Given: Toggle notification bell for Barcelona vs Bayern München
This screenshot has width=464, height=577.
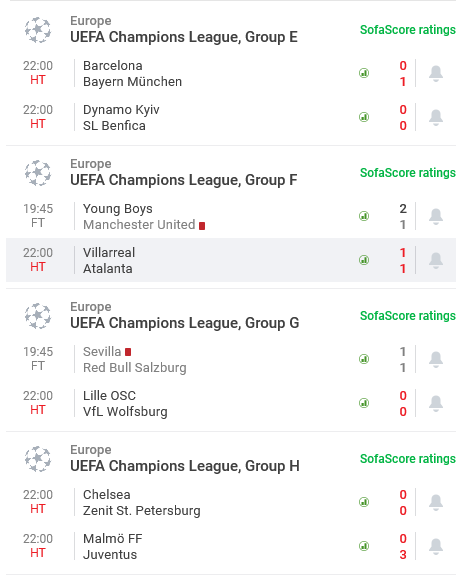Looking at the screenshot, I should pos(436,73).
